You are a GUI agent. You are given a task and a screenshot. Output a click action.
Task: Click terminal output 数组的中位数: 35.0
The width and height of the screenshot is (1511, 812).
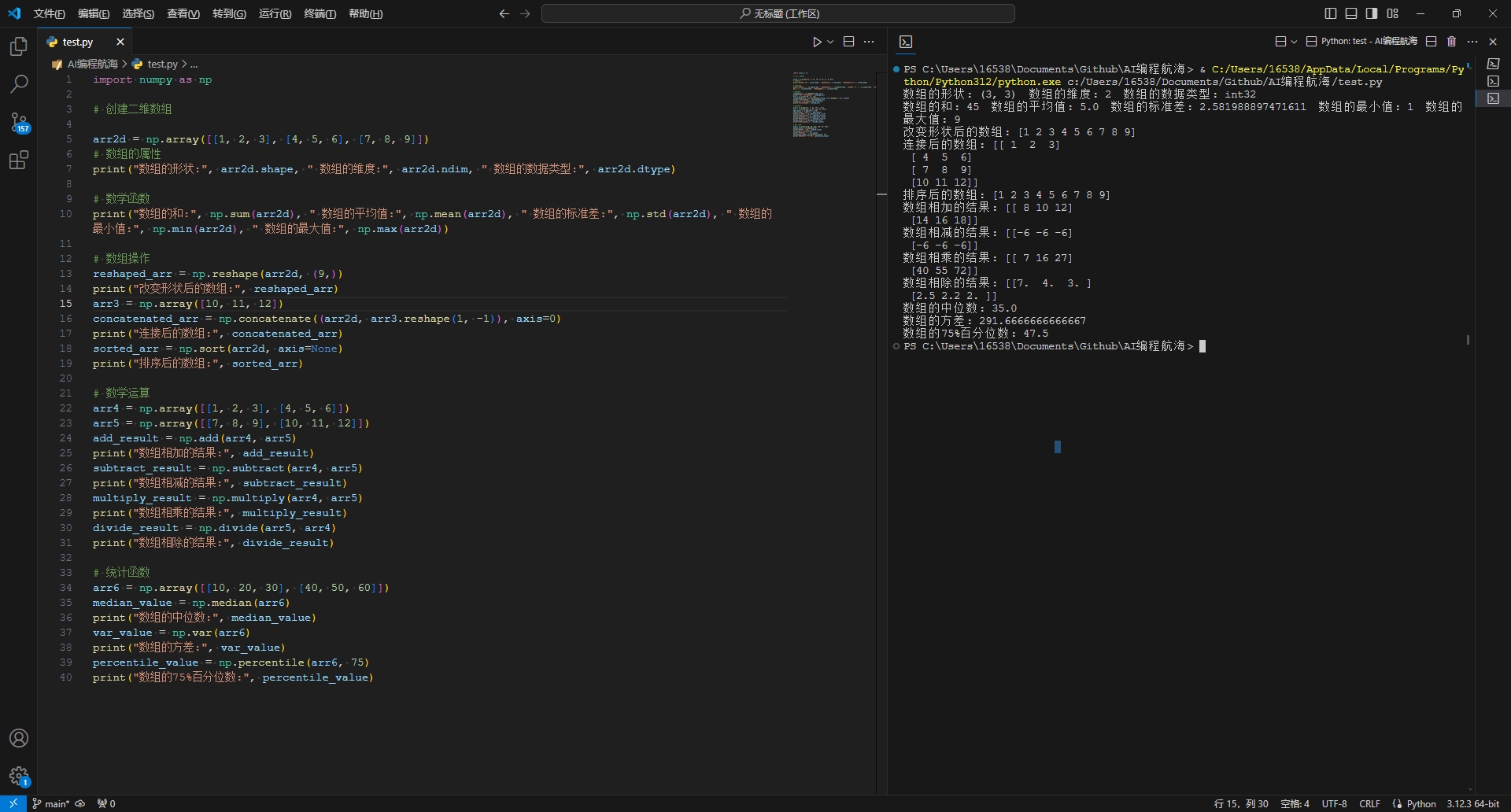(x=959, y=308)
